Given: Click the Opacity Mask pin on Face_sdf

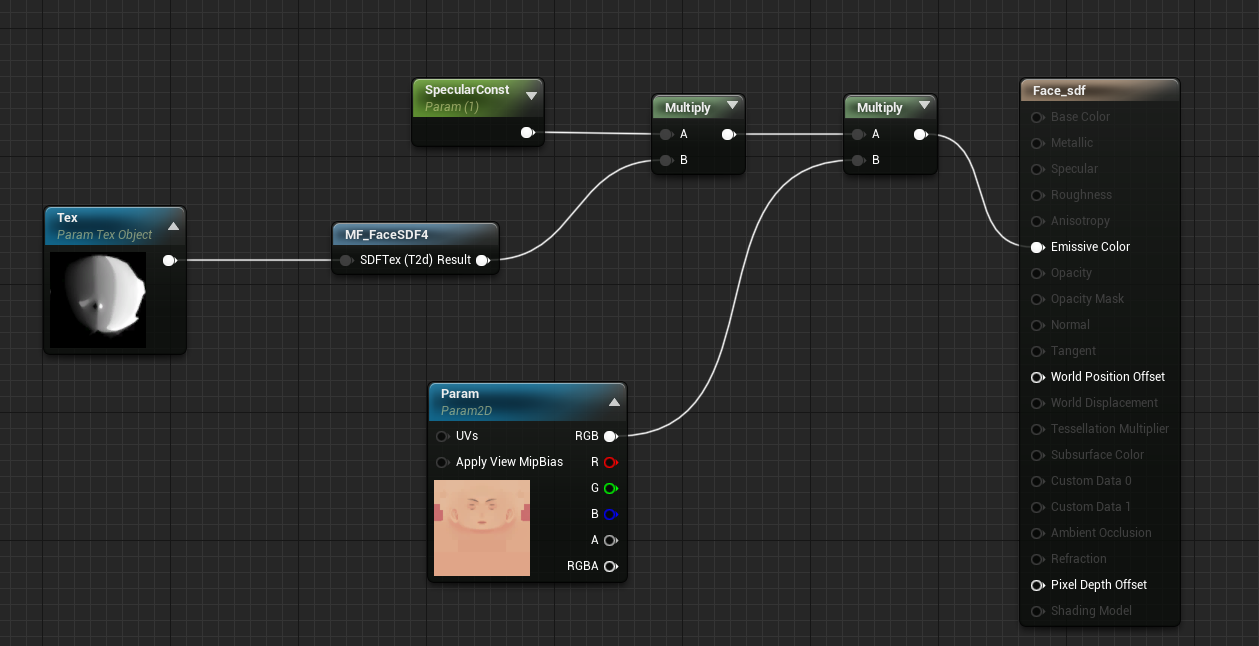Looking at the screenshot, I should pyautogui.click(x=1037, y=299).
